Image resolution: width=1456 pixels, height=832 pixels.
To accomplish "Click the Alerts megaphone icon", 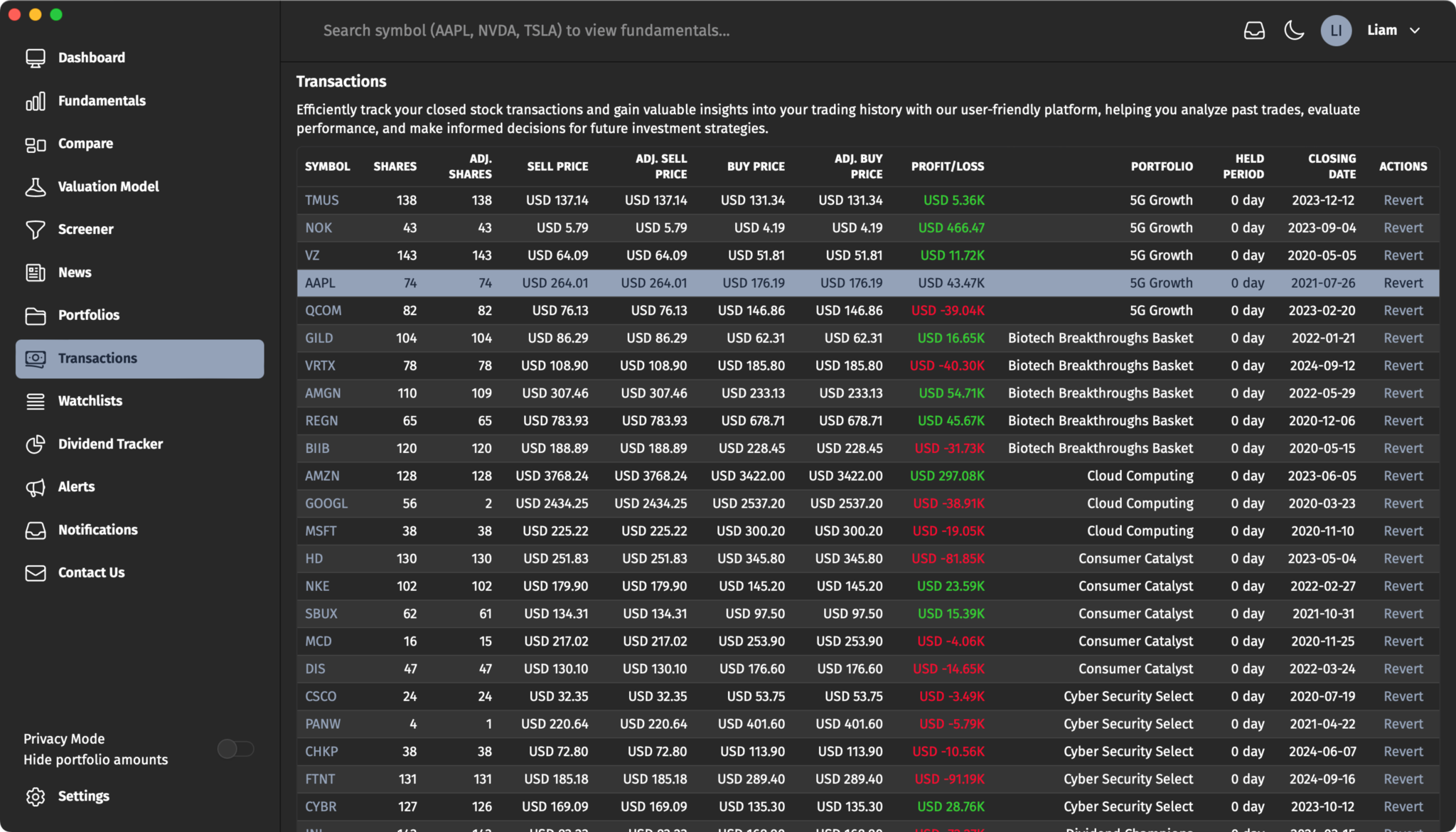I will pyautogui.click(x=35, y=487).
